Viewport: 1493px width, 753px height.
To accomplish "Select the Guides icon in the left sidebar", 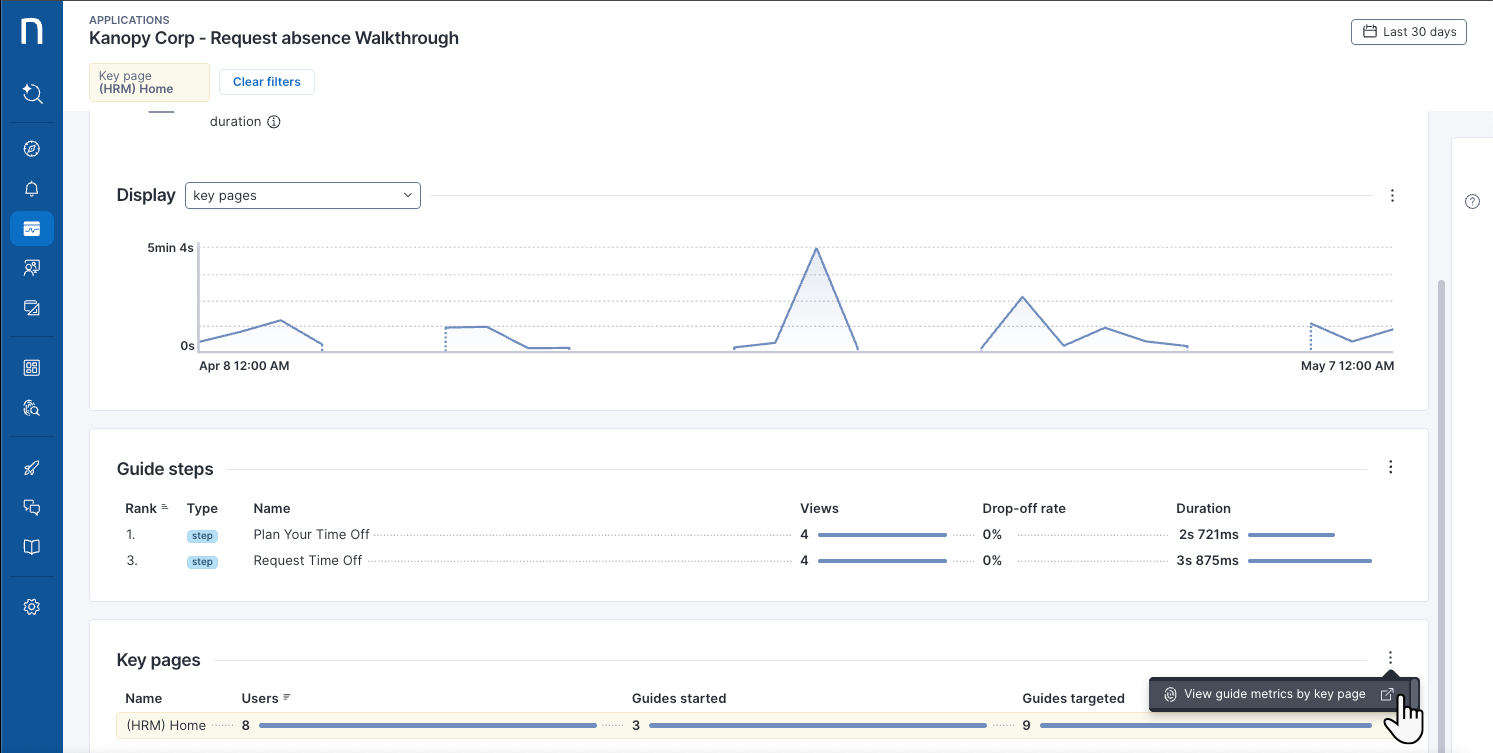I will [x=32, y=267].
